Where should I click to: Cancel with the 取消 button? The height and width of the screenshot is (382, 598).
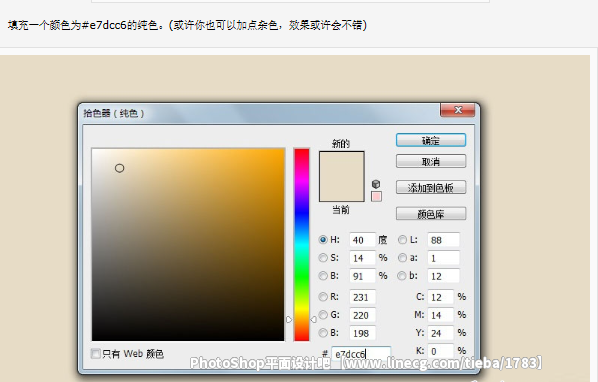(431, 161)
